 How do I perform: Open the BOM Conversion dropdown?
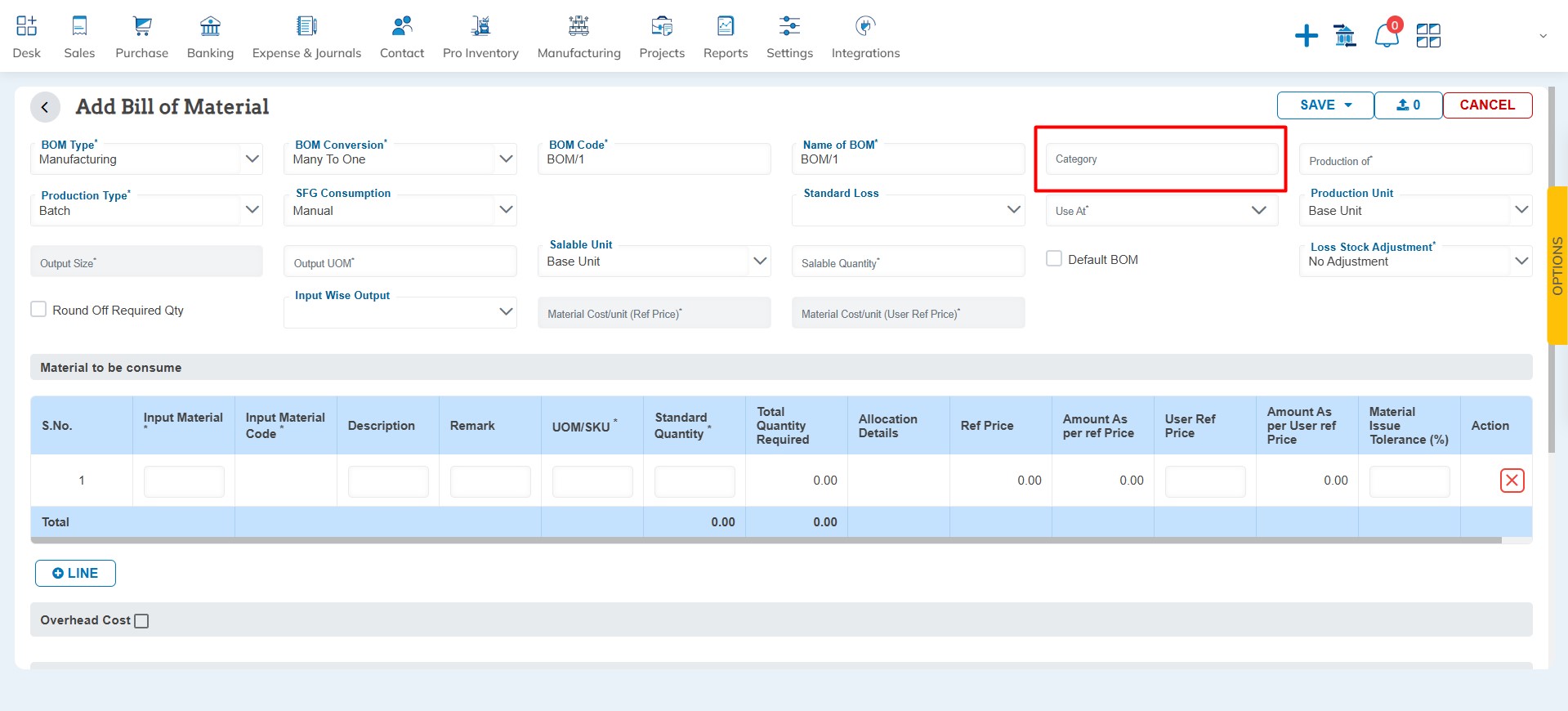tap(400, 159)
